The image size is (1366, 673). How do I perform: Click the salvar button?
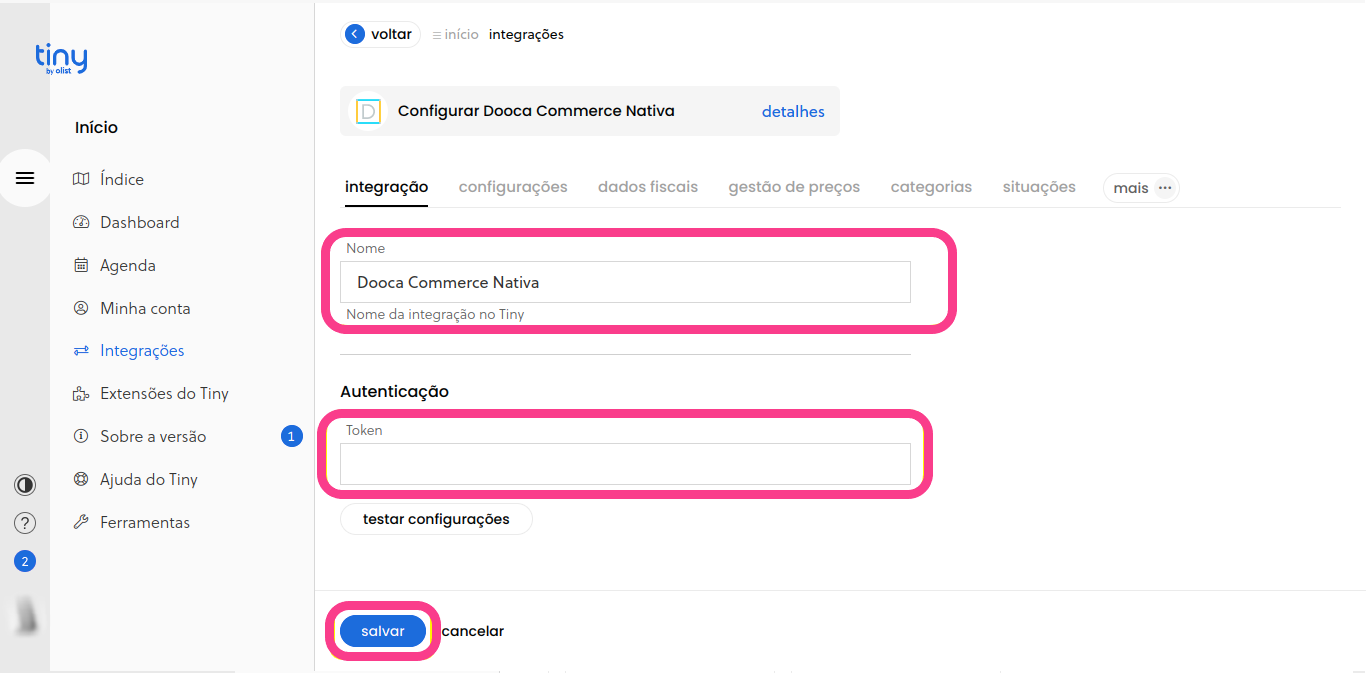coord(383,631)
